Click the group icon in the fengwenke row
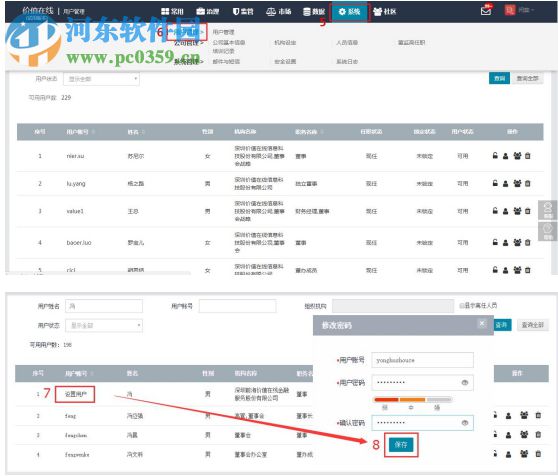 [524, 454]
